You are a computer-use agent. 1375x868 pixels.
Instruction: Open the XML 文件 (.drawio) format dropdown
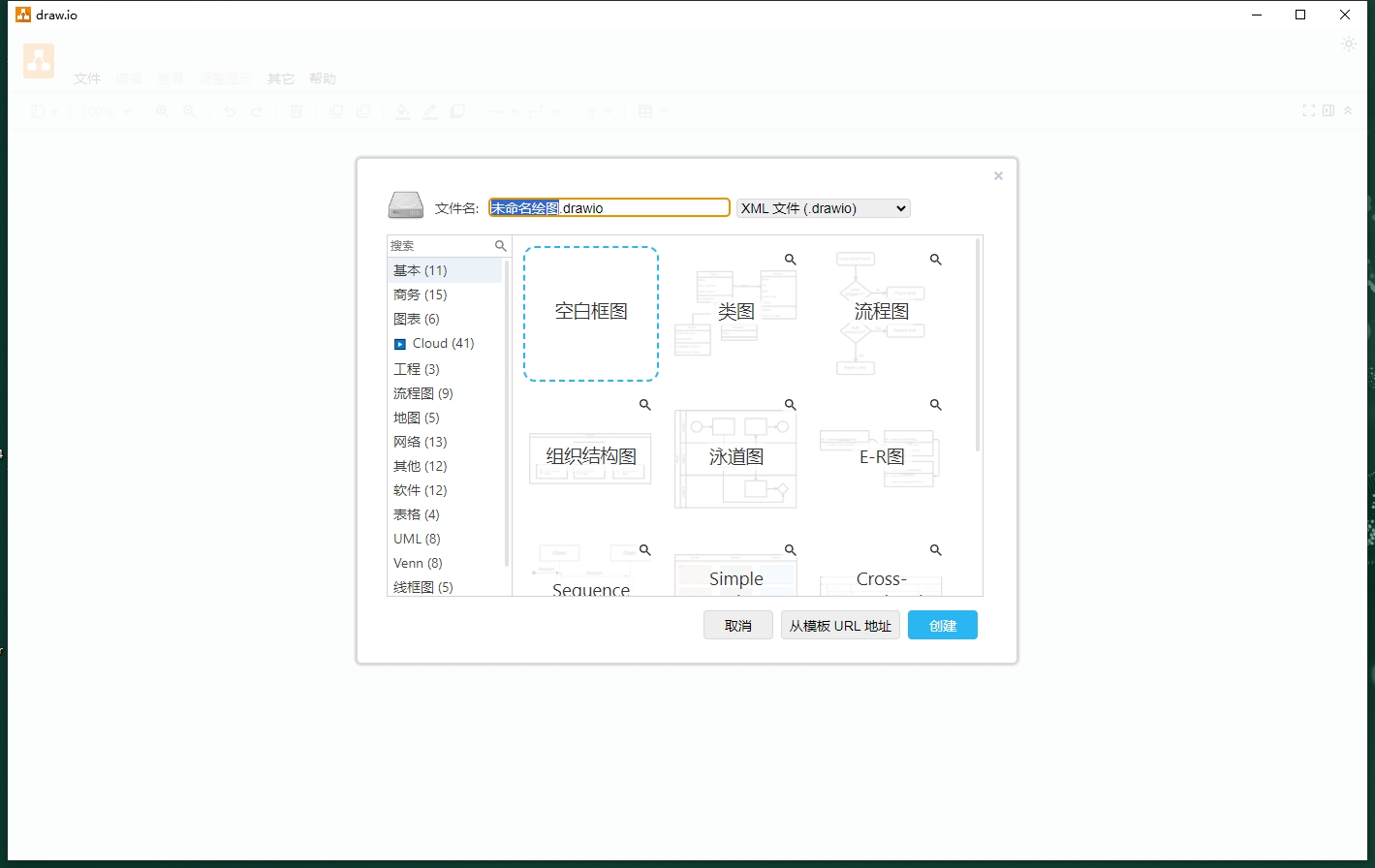(823, 208)
